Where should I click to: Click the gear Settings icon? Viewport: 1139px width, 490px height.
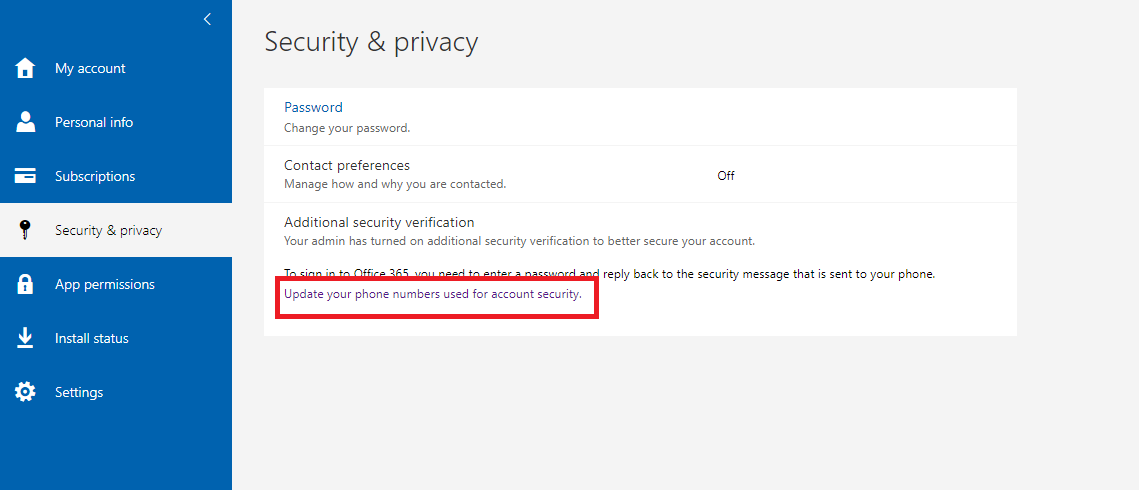26,392
